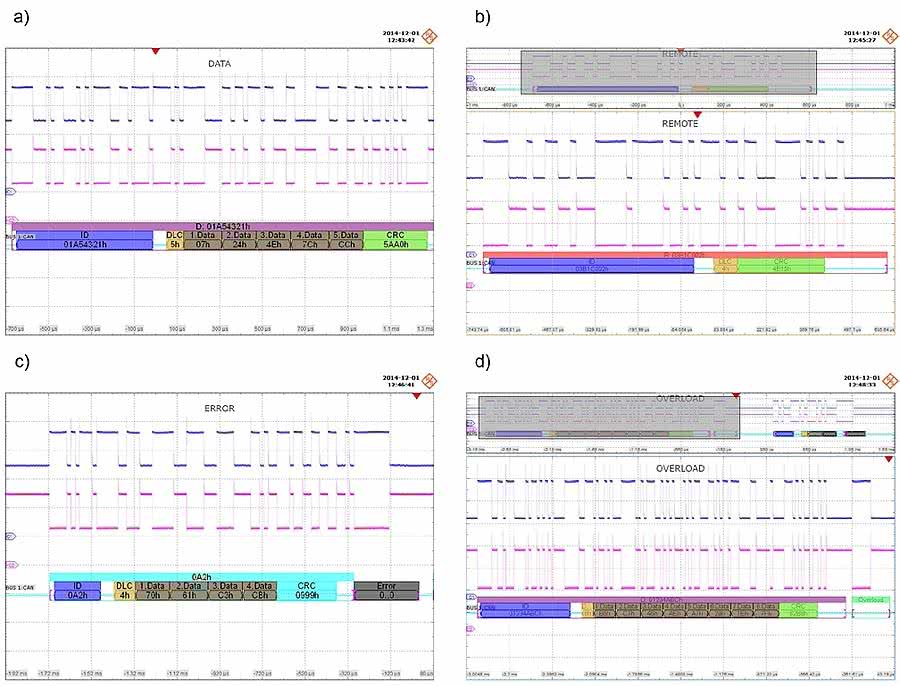Click the D: 01A54321h frame header bar

[x=220, y=226]
